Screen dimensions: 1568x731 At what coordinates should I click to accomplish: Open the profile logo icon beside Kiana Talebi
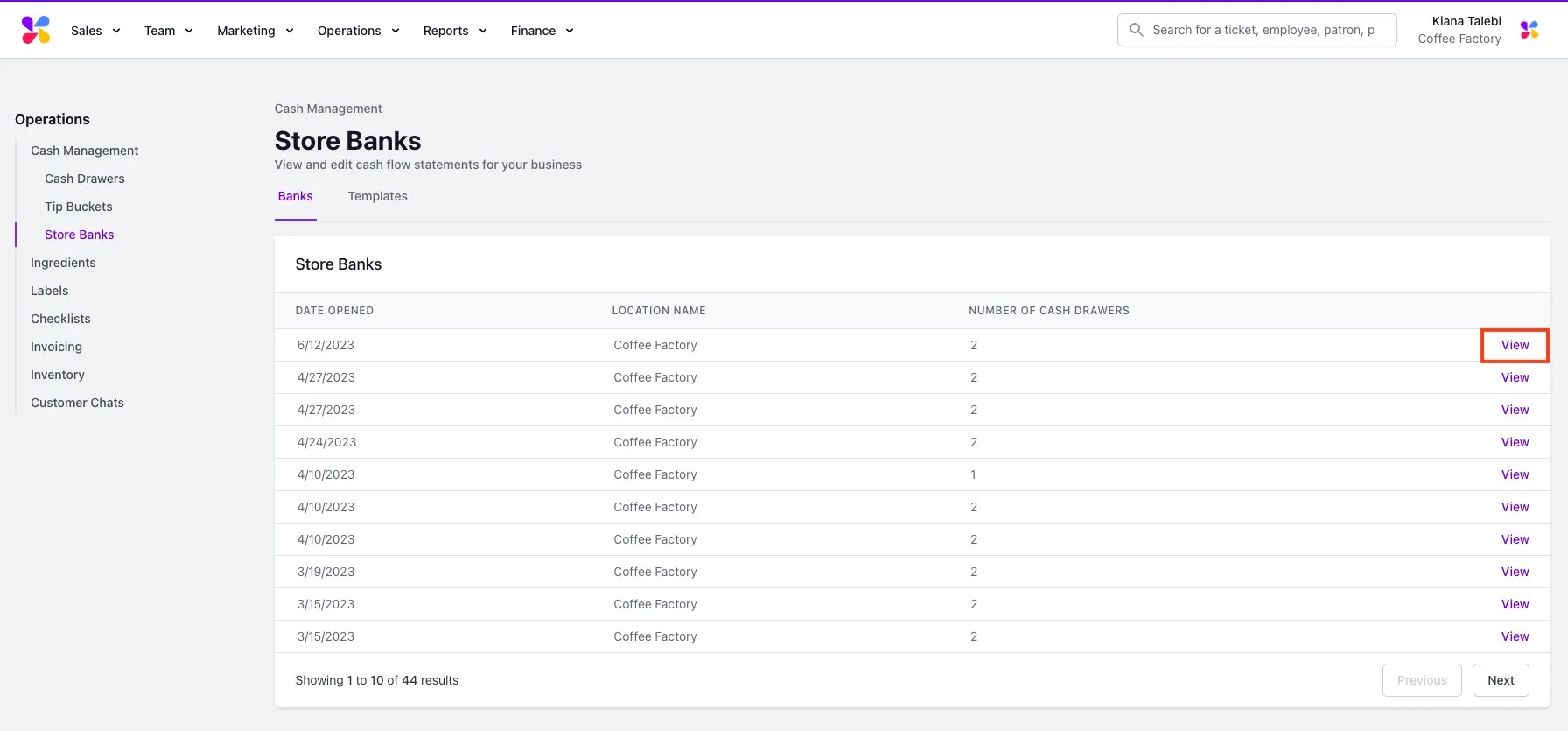tap(1529, 30)
